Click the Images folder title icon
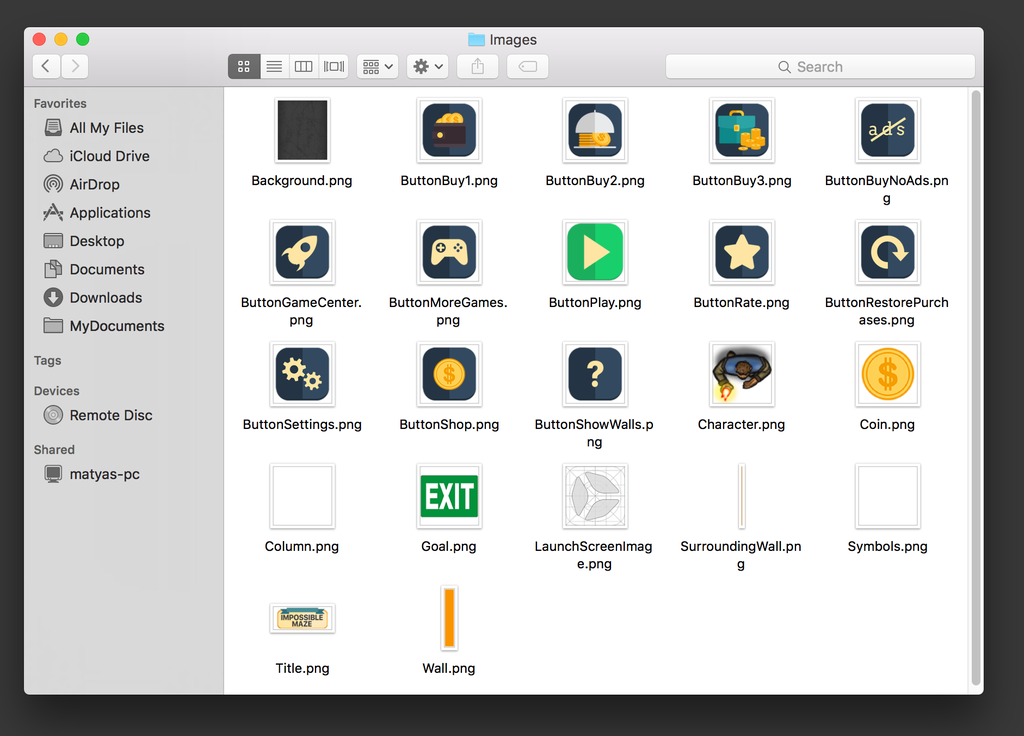The image size is (1024, 736). point(477,40)
